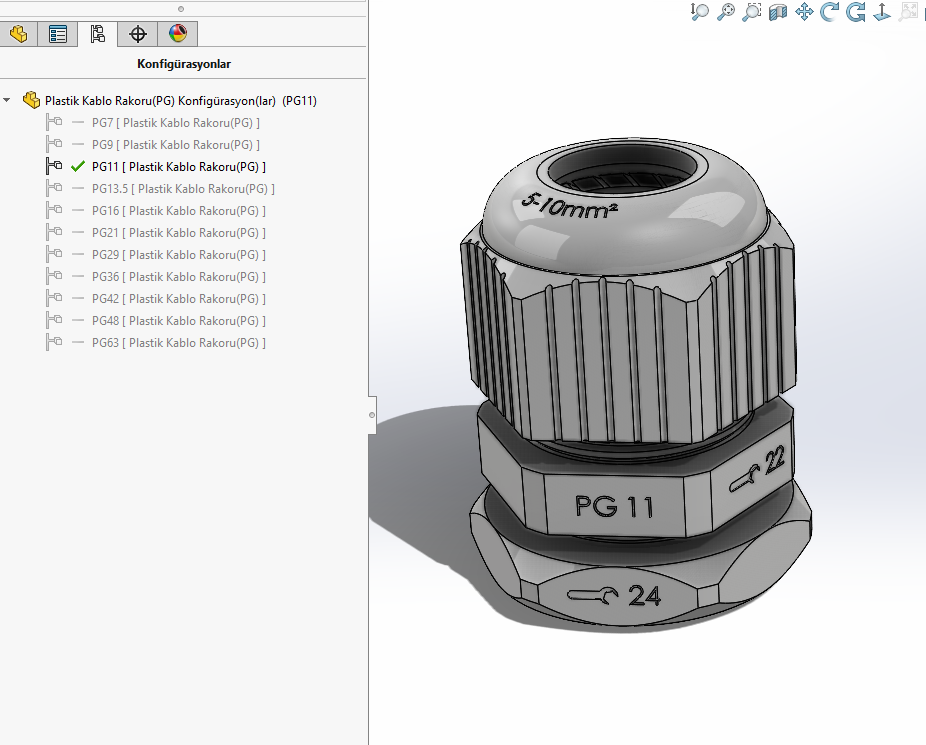Image resolution: width=926 pixels, height=745 pixels.
Task: Click the Konfigürasyonlar panel header
Action: 184,64
